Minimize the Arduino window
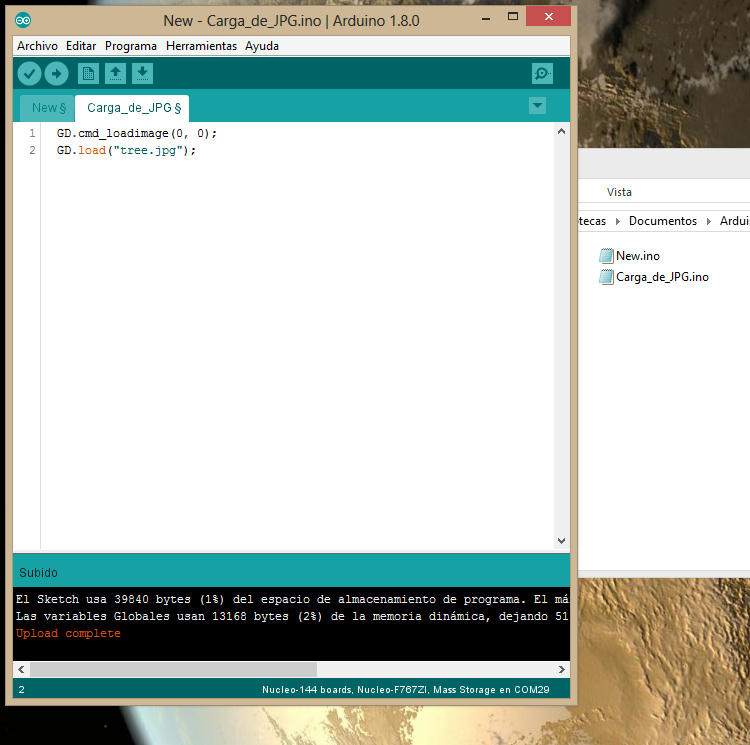750x745 pixels. tap(486, 18)
